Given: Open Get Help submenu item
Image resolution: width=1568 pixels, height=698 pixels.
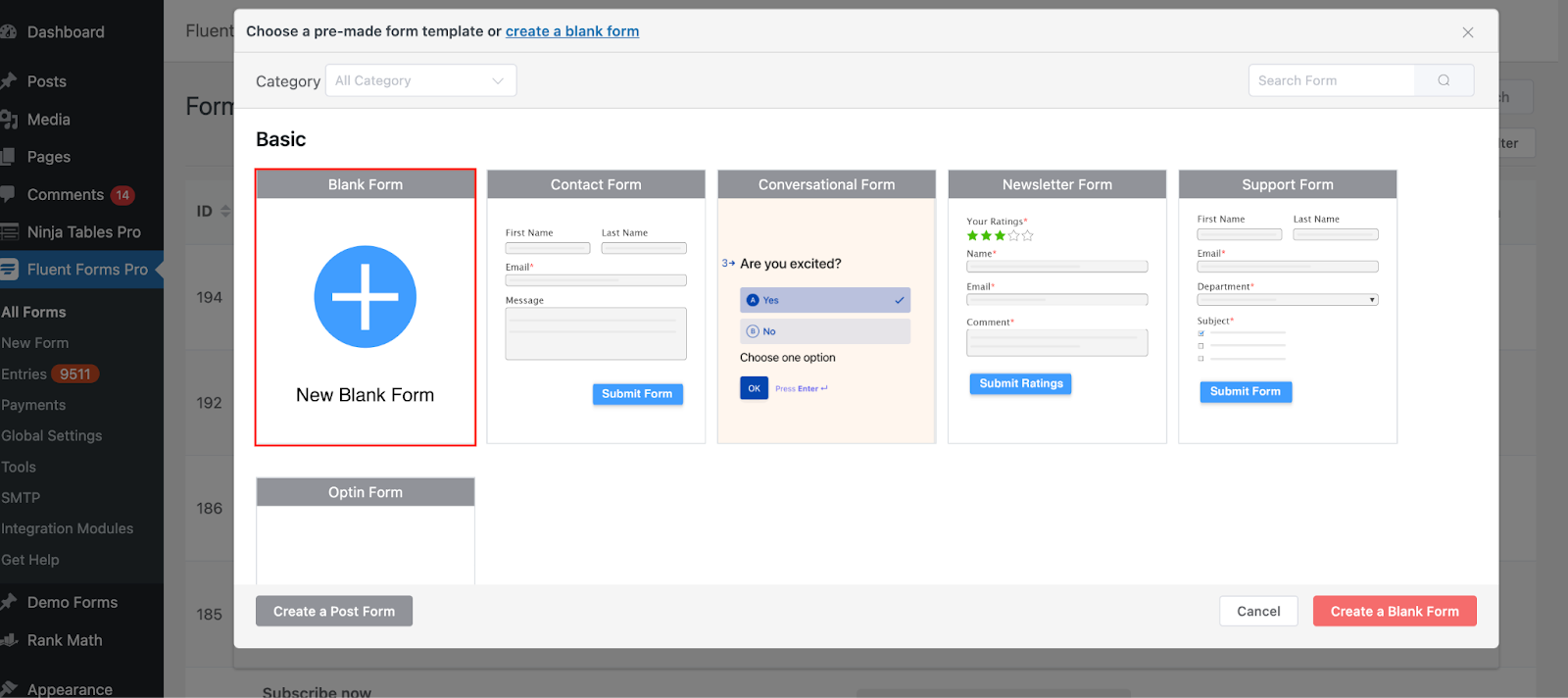Looking at the screenshot, I should (x=29, y=560).
